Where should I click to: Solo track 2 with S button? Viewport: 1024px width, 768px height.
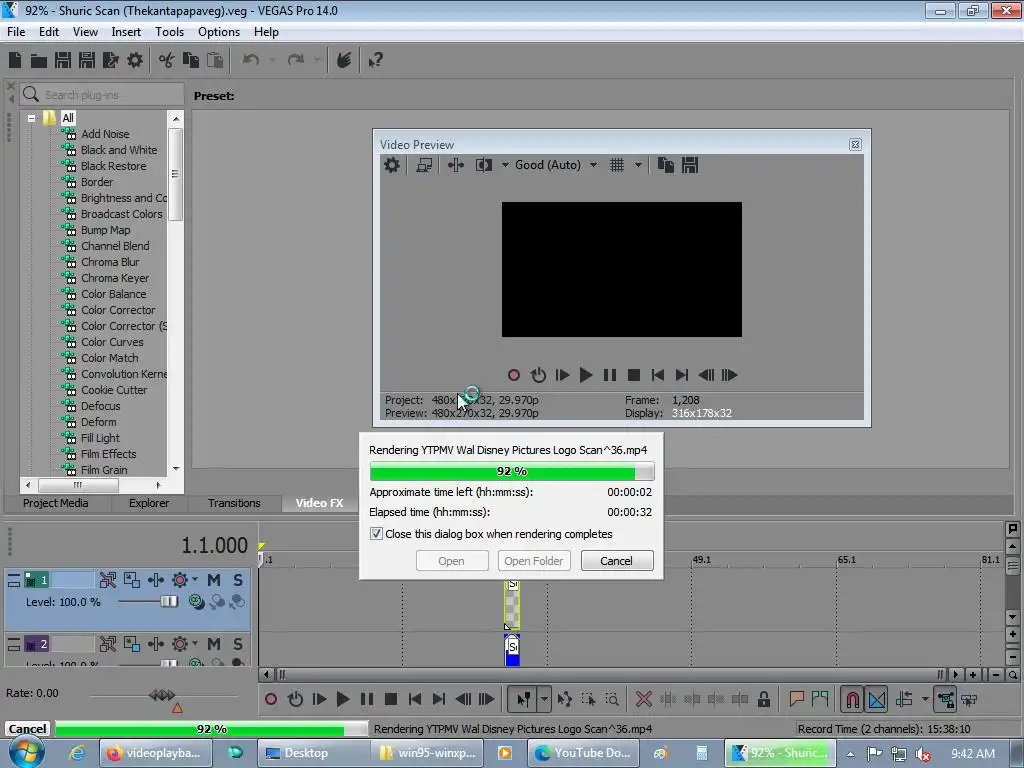[238, 644]
